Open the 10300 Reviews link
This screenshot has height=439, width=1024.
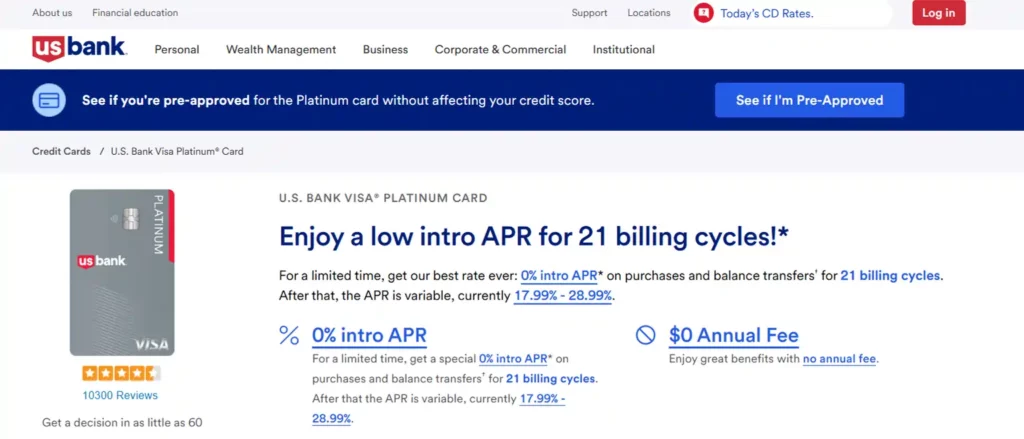coord(121,395)
